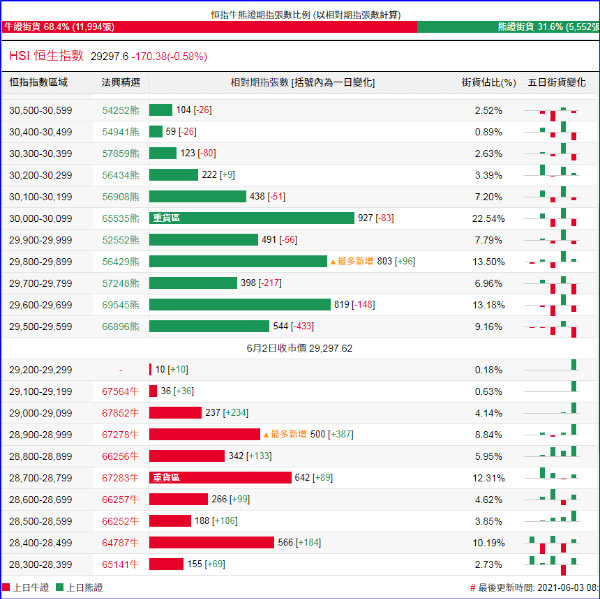Open bear warrant link 65535熊
This screenshot has width=600, height=599.
click(121, 218)
